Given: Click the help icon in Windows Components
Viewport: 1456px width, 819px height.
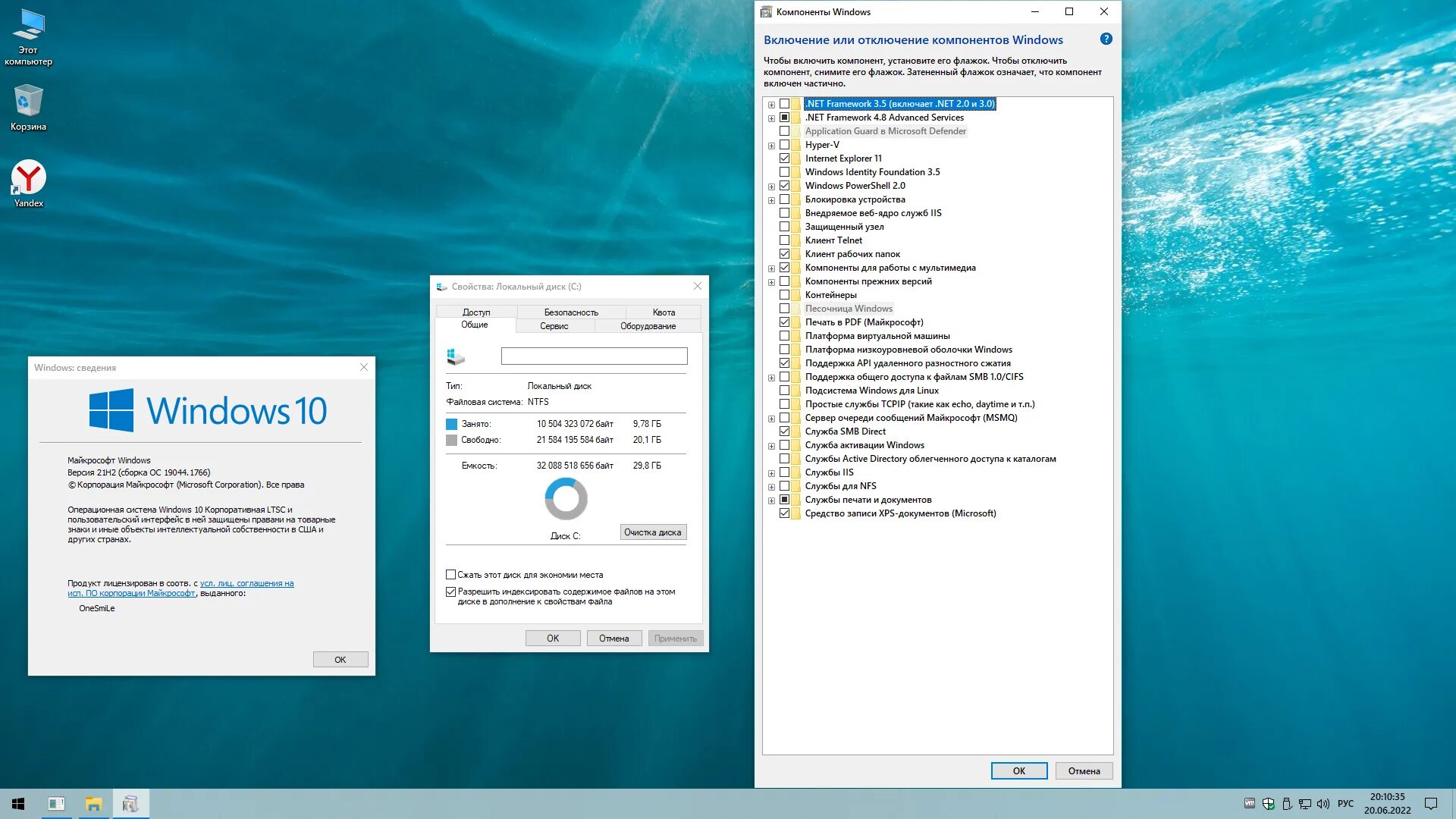Looking at the screenshot, I should (1106, 39).
